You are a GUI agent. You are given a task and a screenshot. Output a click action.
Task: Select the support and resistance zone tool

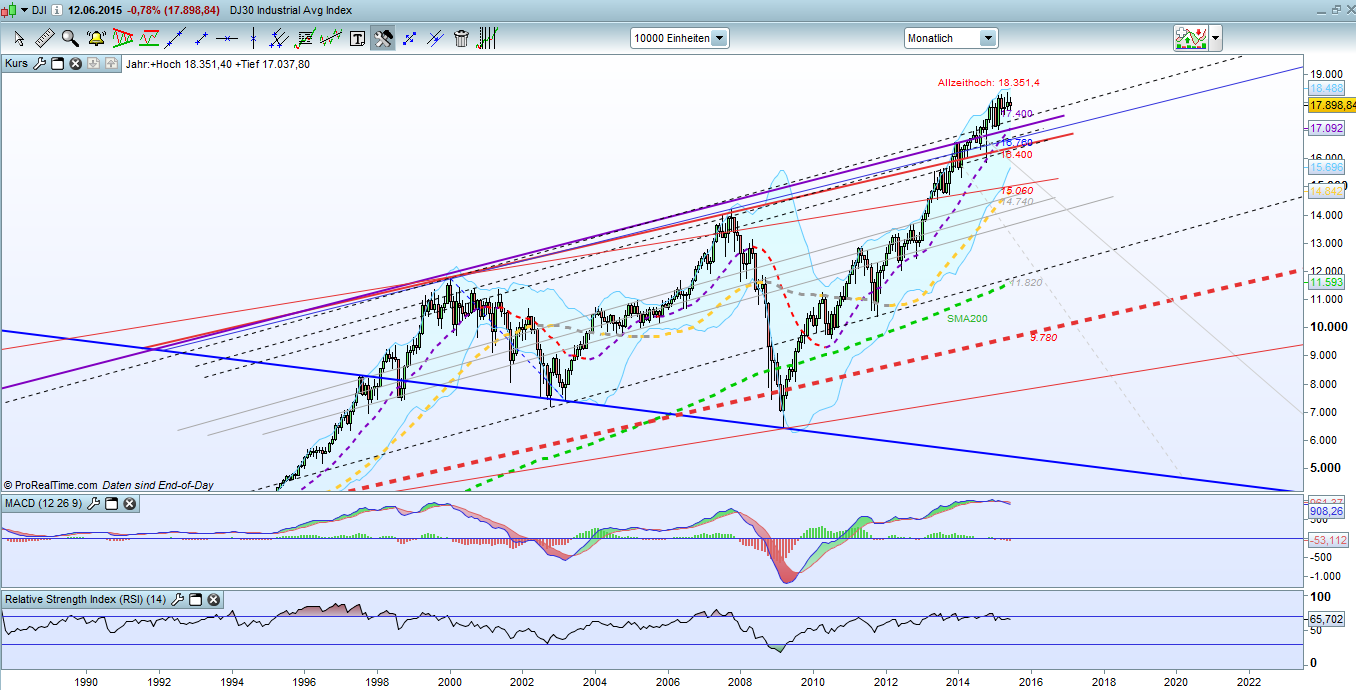click(x=149, y=39)
